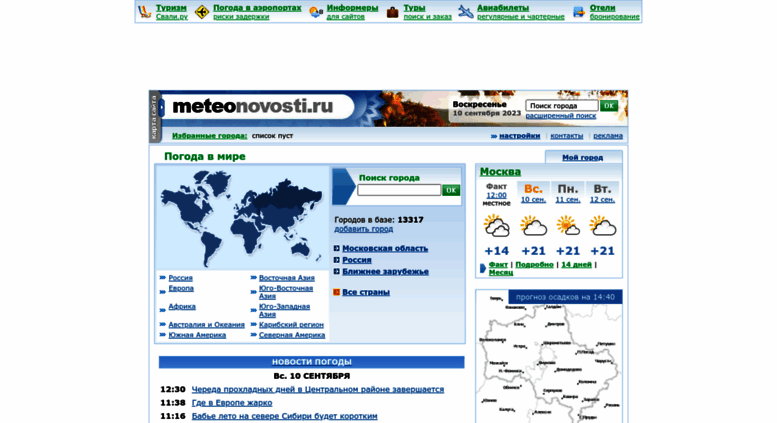Select the Пн. 11 сен. forecast tab
The image size is (777, 423).
[568, 193]
